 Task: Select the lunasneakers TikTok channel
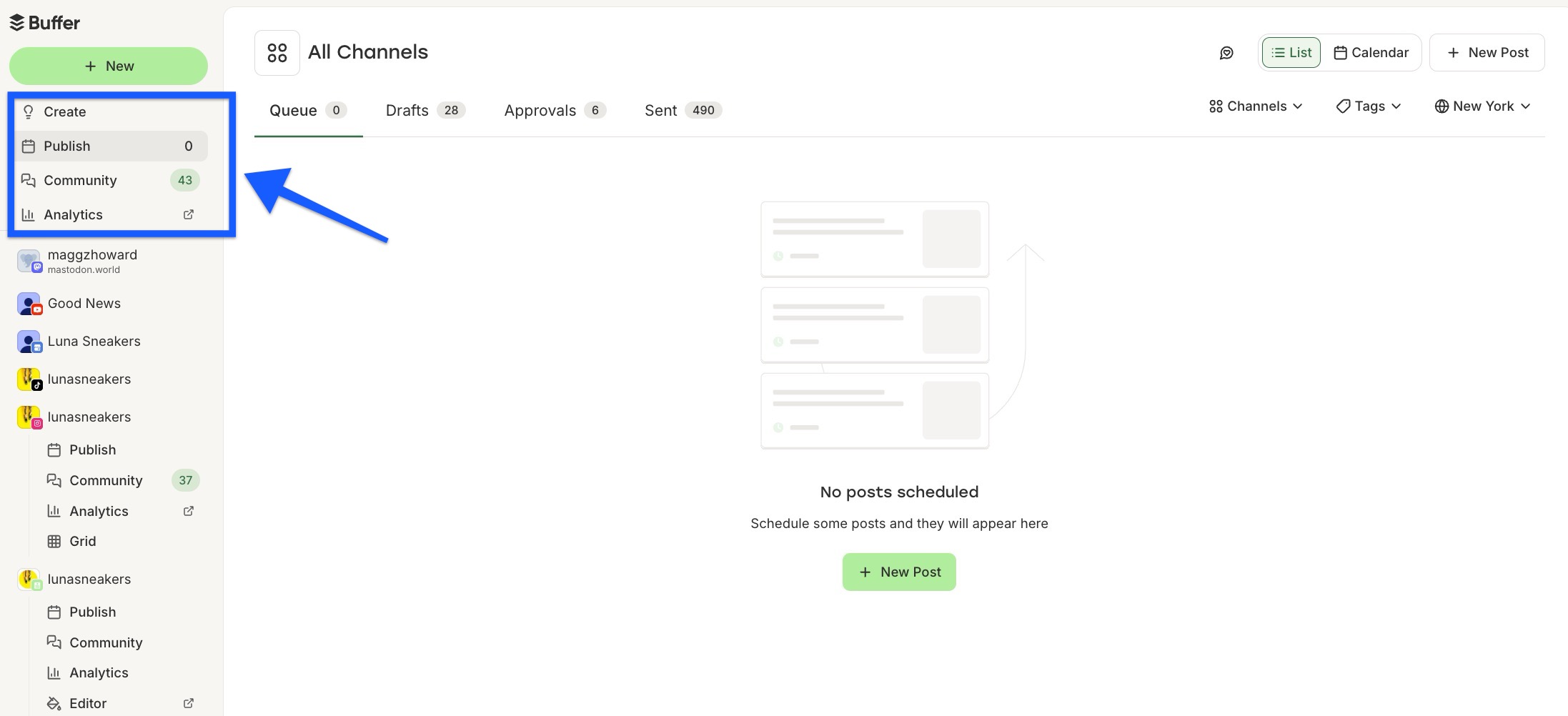click(89, 379)
